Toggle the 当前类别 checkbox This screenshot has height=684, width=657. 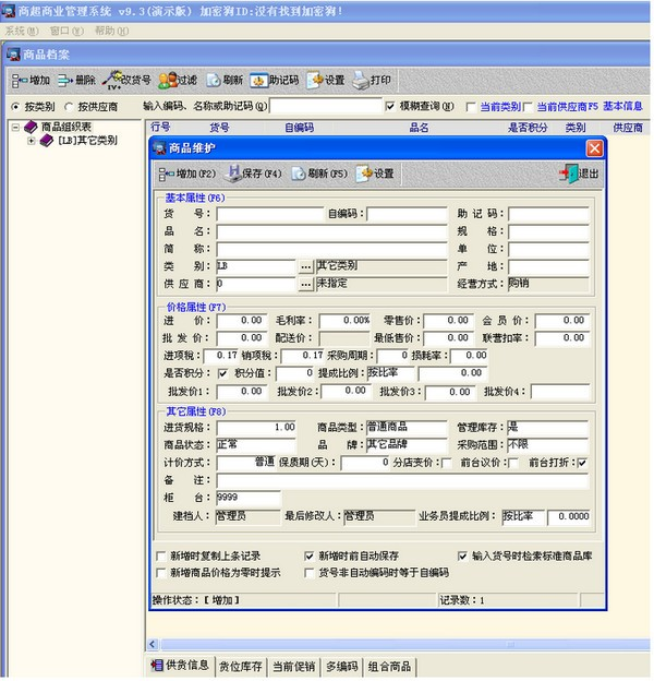click(x=471, y=107)
